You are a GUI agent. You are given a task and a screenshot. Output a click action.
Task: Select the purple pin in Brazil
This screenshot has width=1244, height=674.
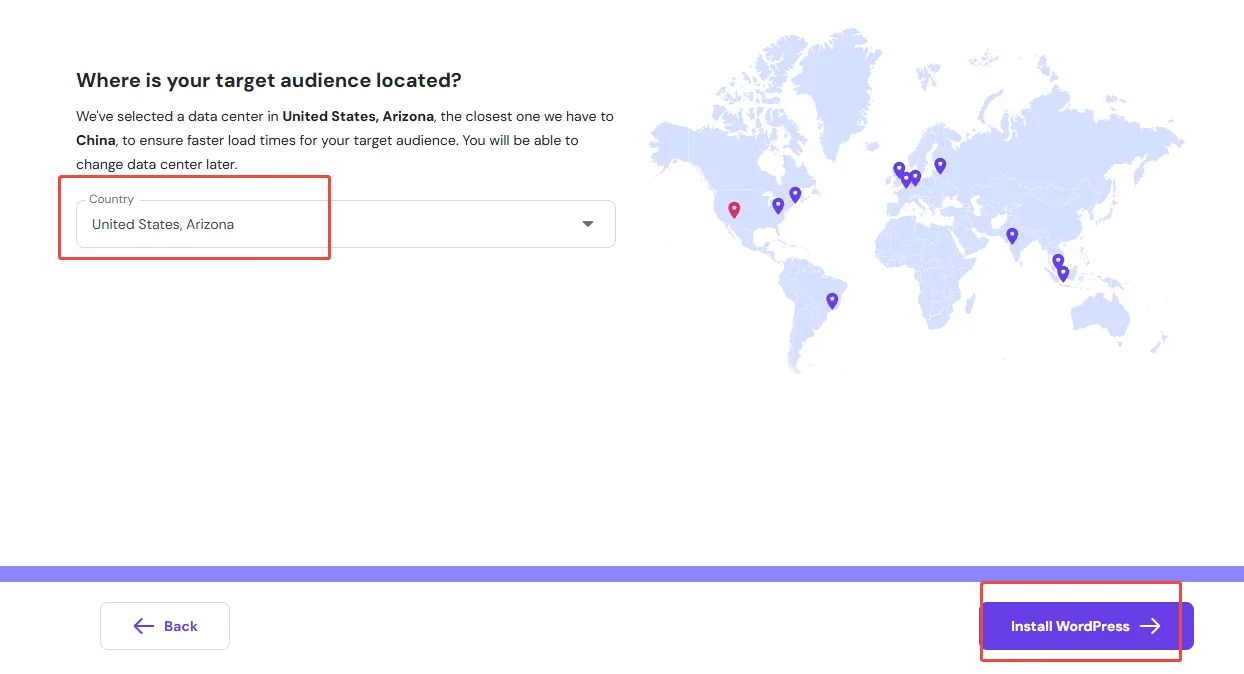(832, 300)
